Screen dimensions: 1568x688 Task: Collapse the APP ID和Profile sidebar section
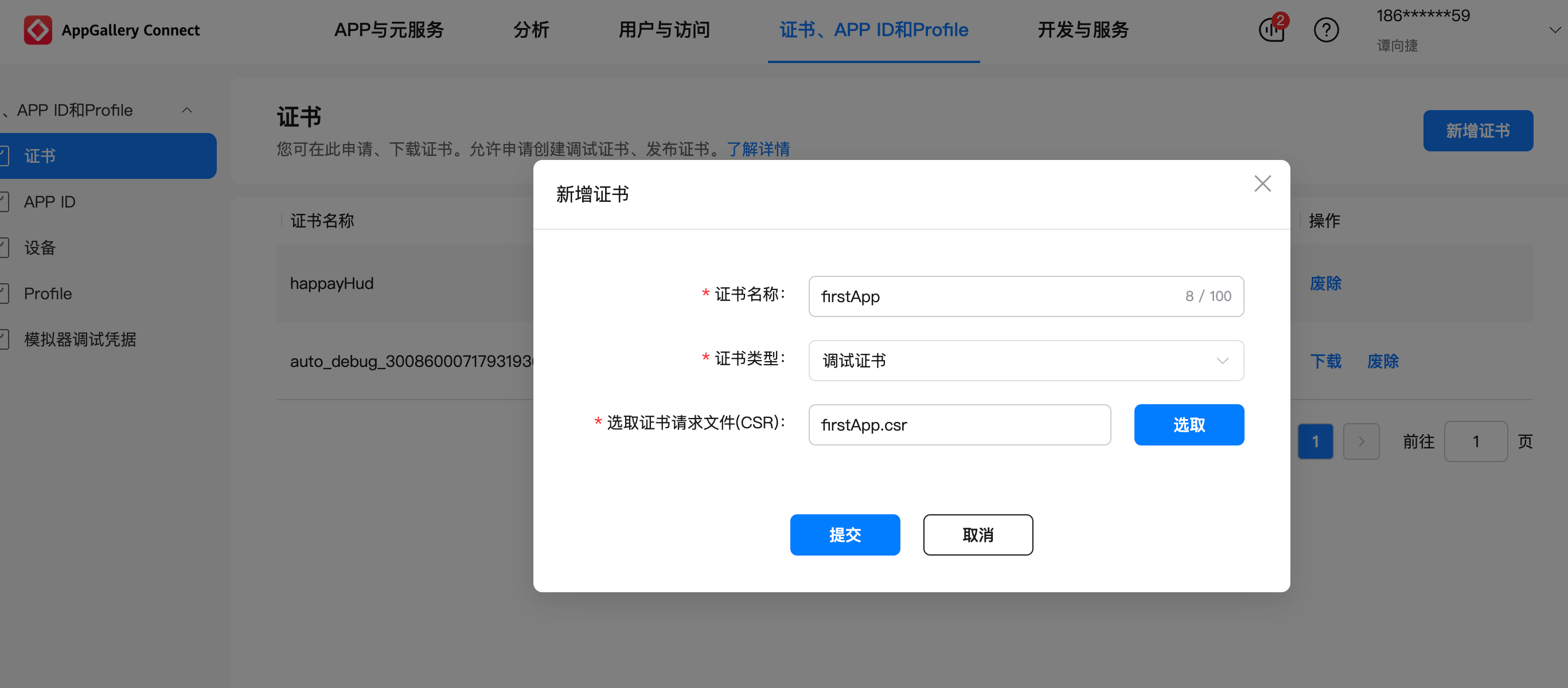[187, 110]
